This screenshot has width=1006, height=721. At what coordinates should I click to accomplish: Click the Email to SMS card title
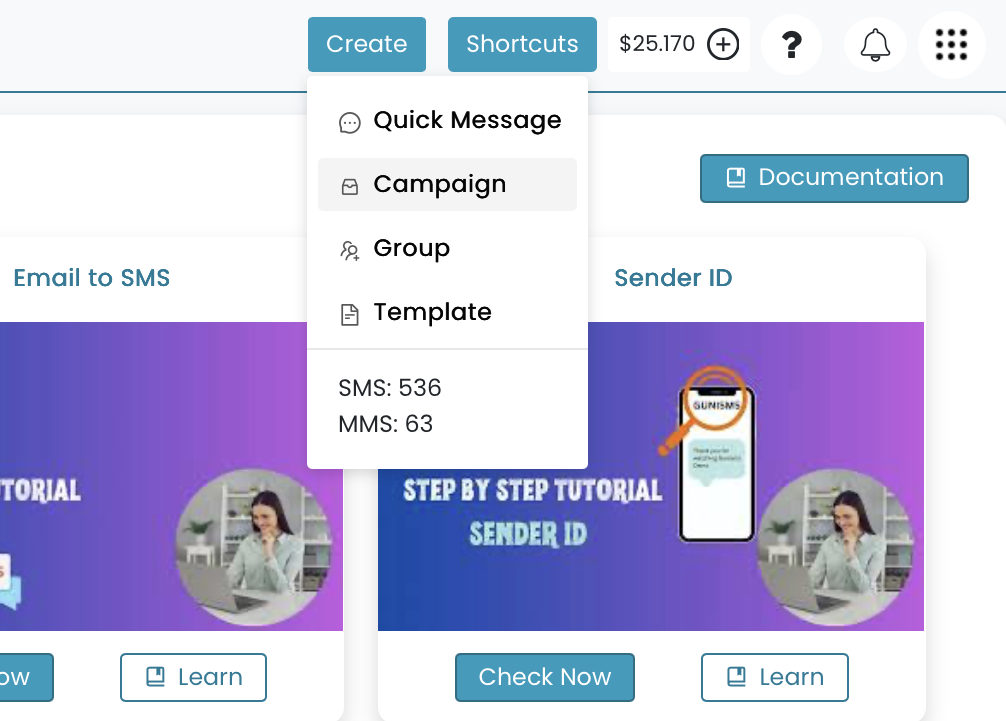click(92, 278)
